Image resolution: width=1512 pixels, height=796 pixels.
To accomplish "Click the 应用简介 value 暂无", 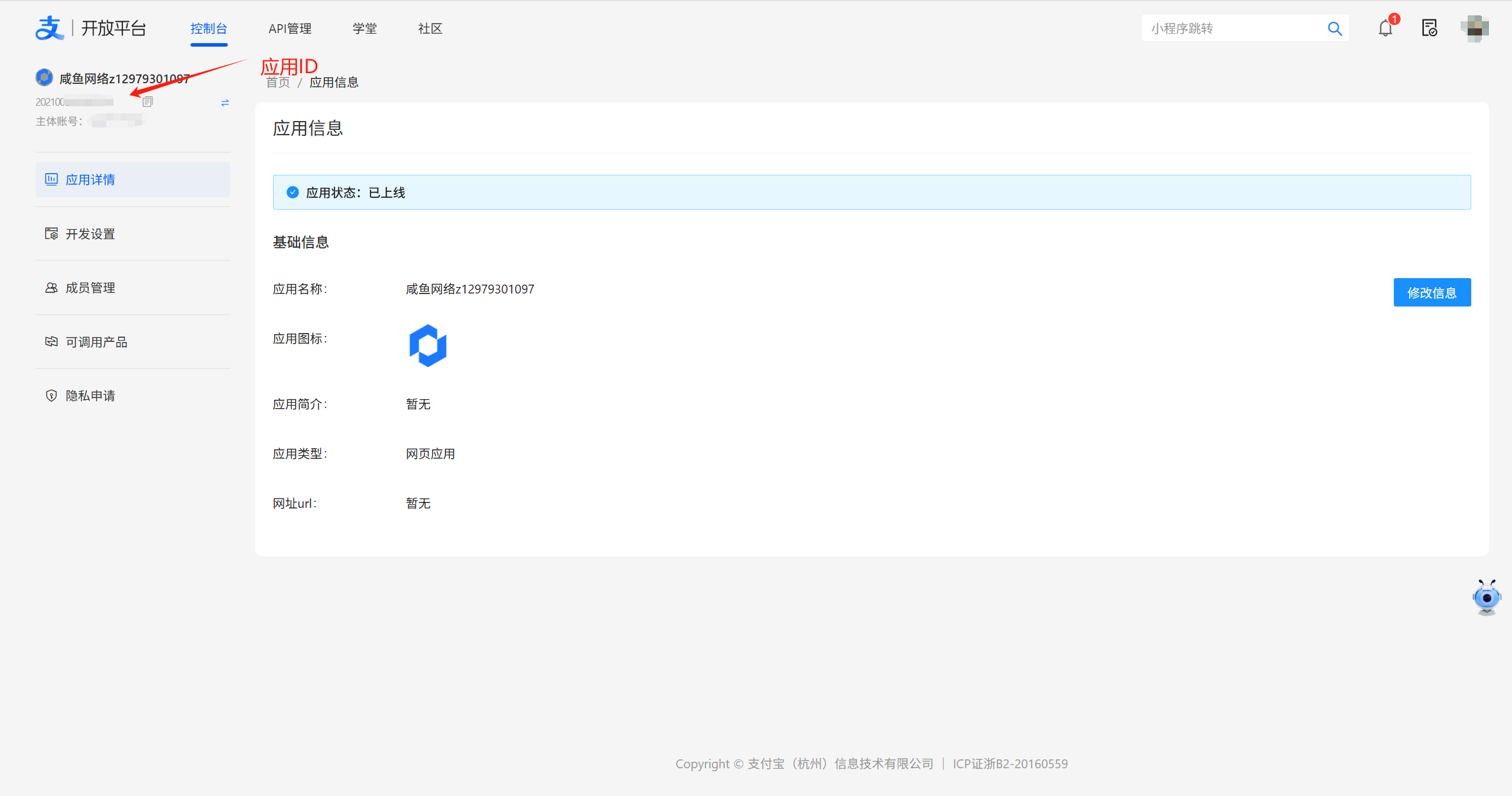I will coord(418,404).
